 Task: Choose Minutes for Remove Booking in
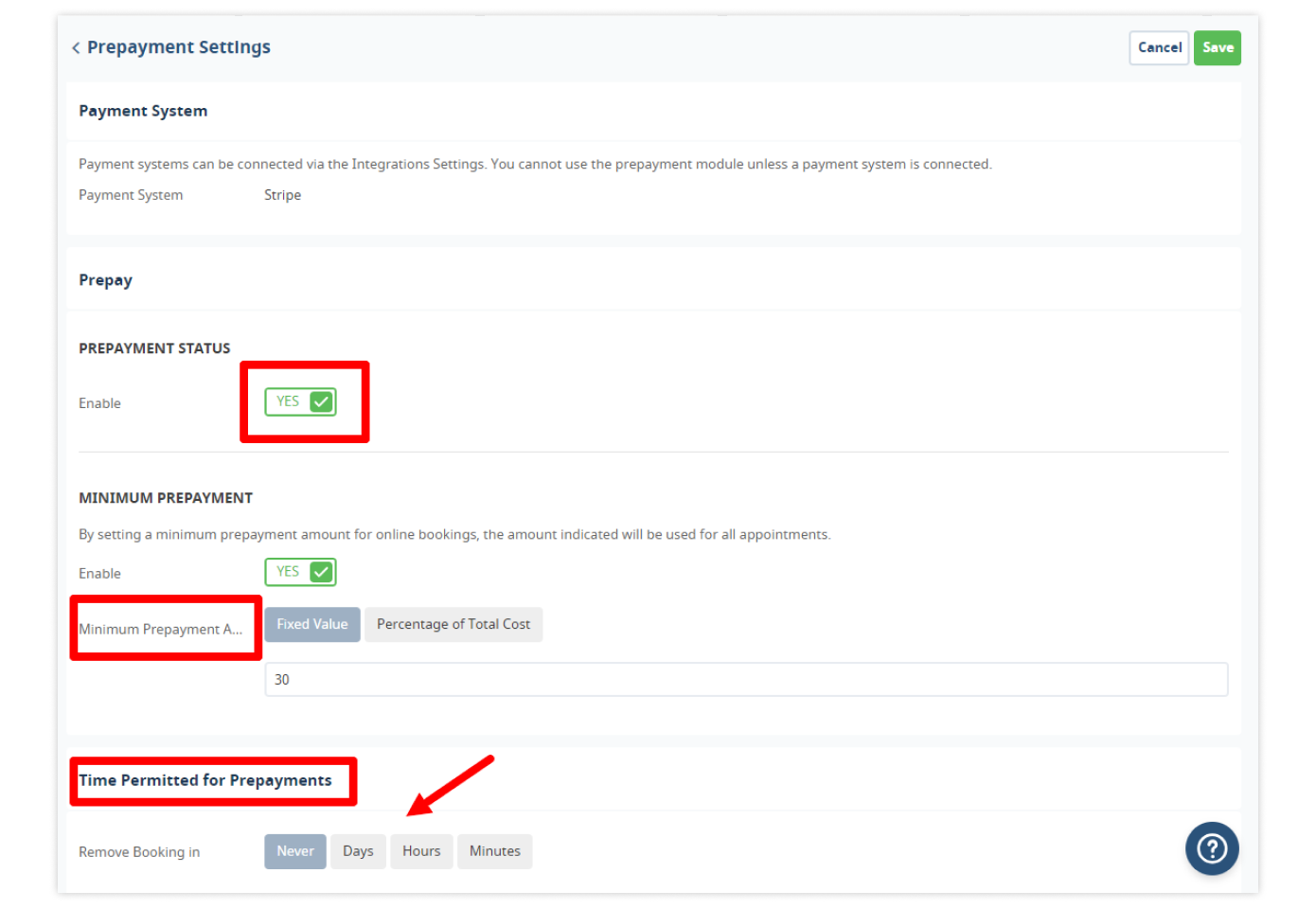coord(495,851)
